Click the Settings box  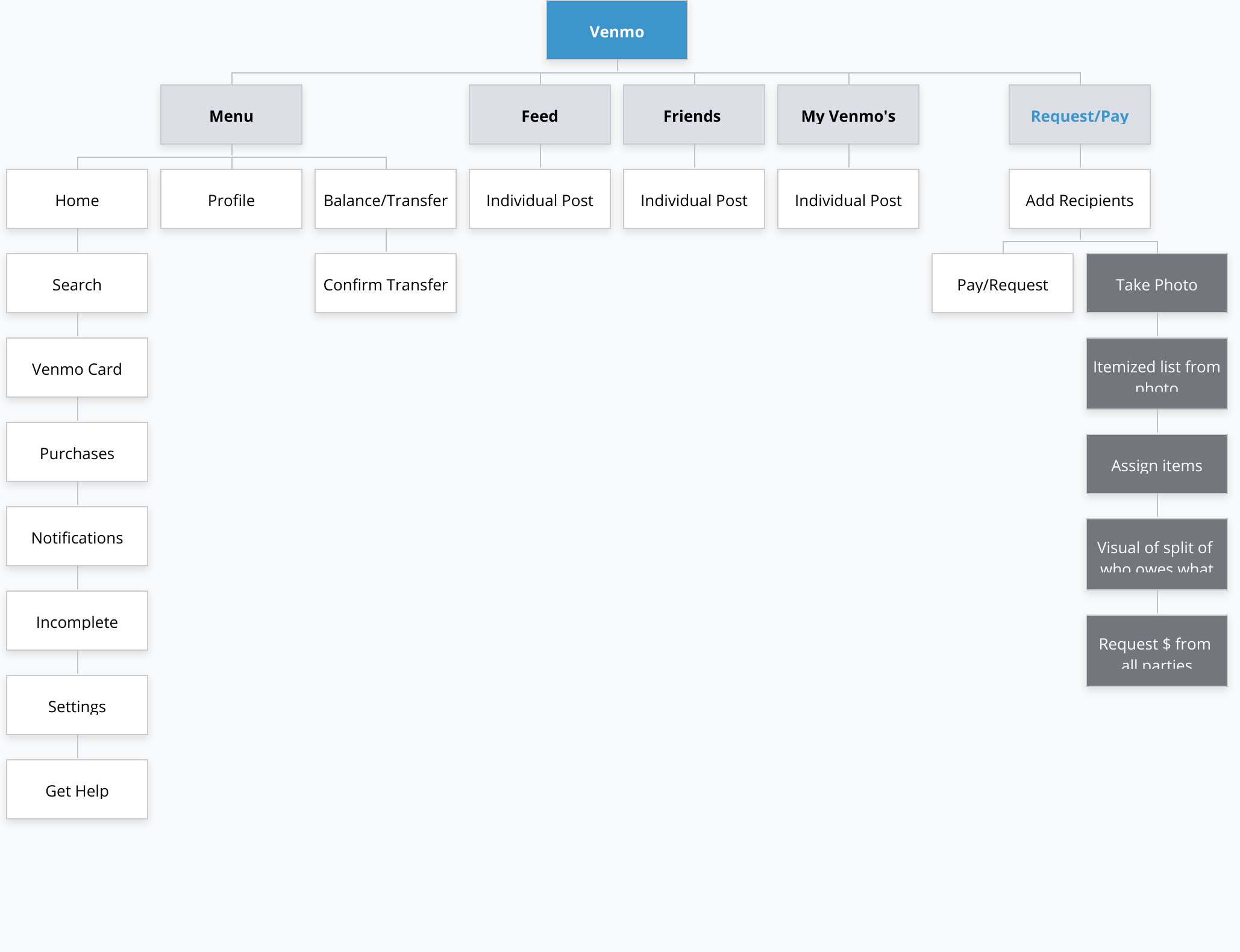(77, 706)
